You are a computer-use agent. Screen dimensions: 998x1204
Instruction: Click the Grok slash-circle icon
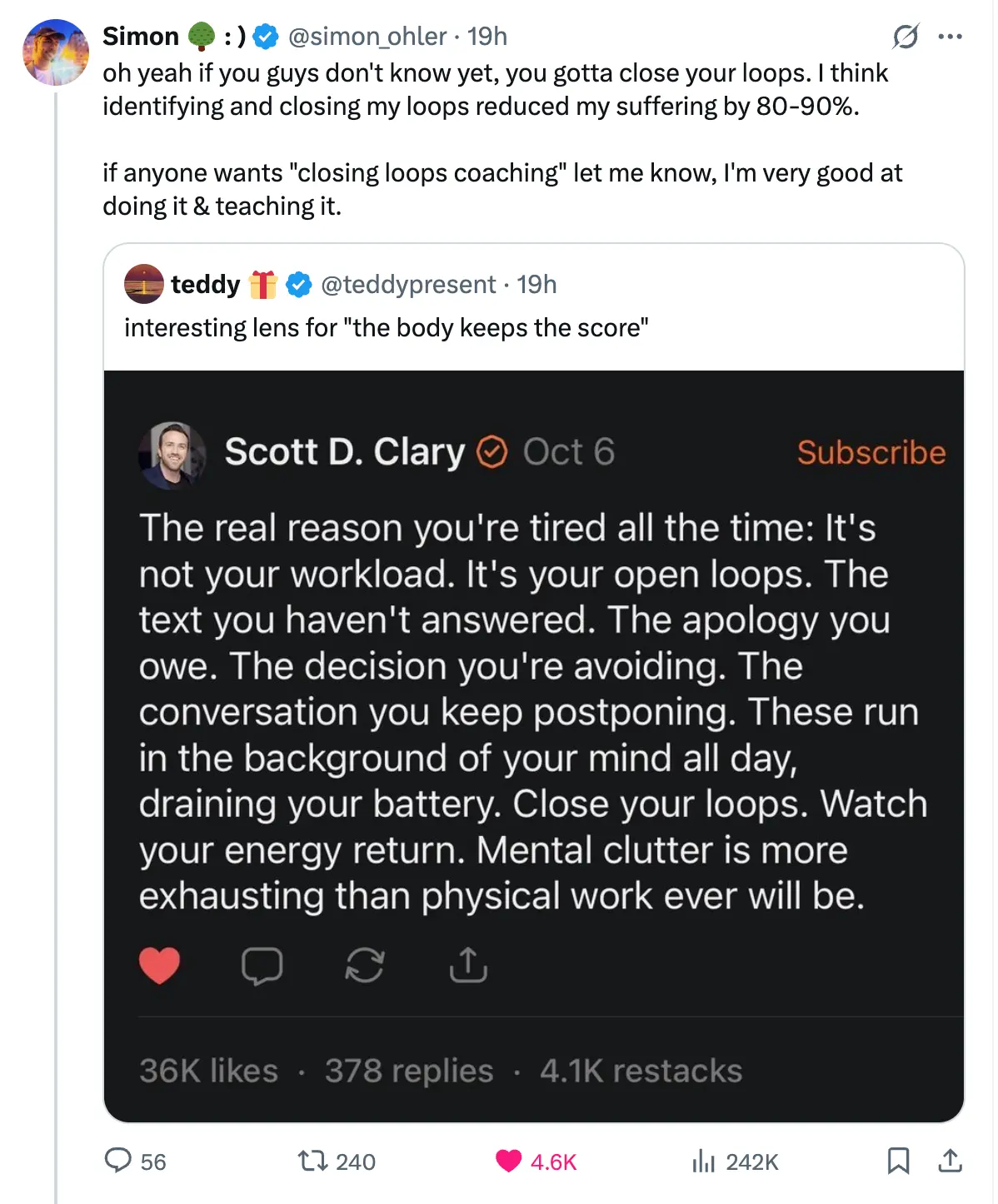(906, 37)
